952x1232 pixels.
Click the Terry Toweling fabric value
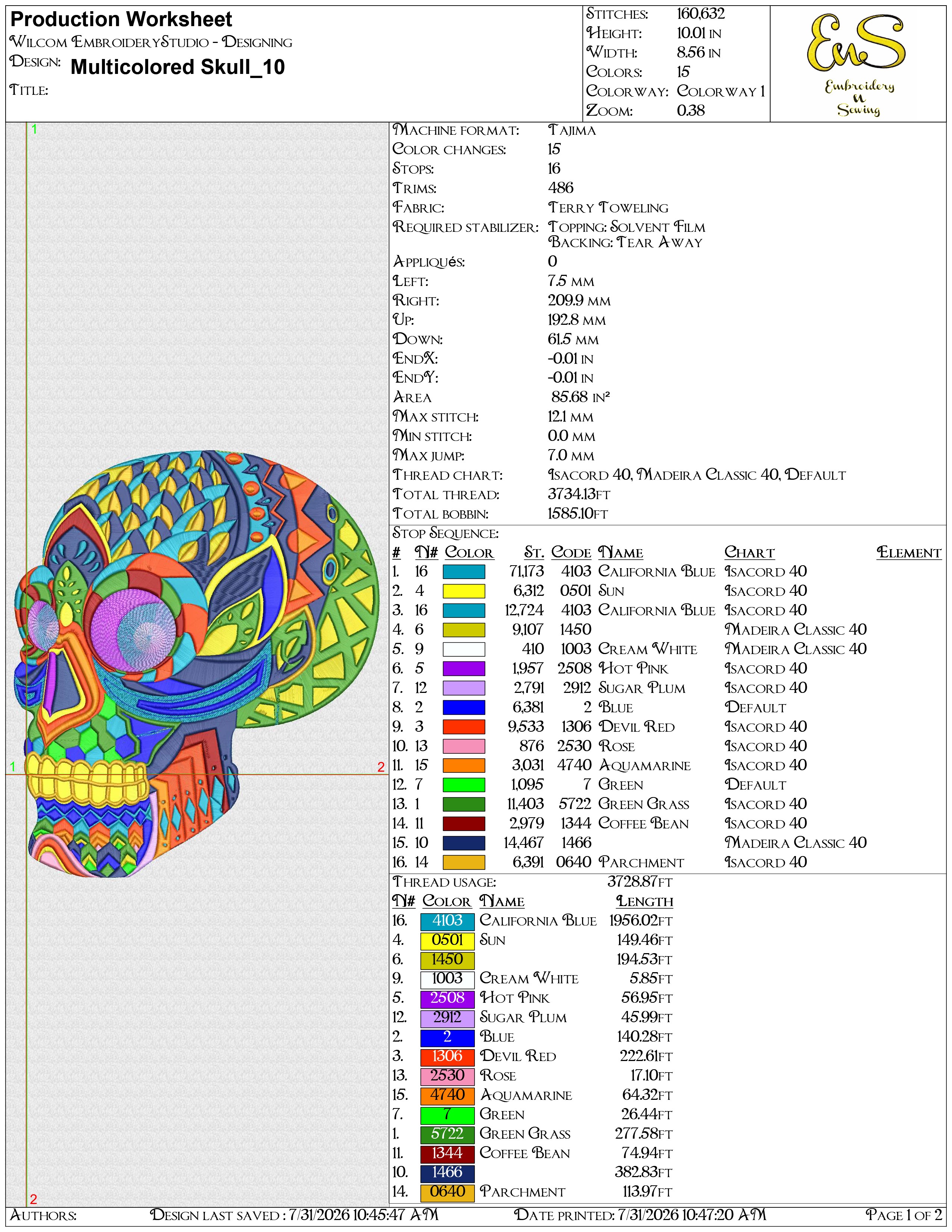[x=608, y=208]
